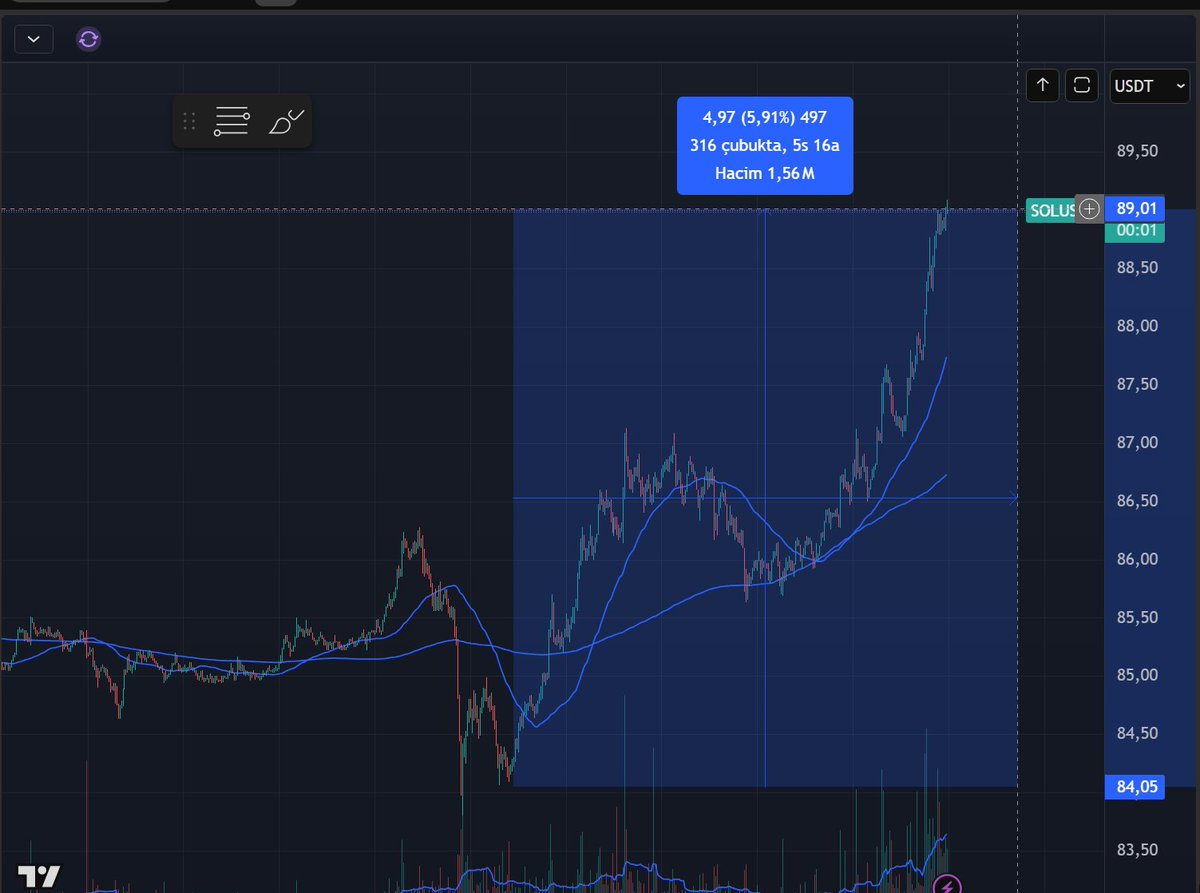Select the indicator settings sliders icon
This screenshot has height=893, width=1200.
tap(231, 121)
